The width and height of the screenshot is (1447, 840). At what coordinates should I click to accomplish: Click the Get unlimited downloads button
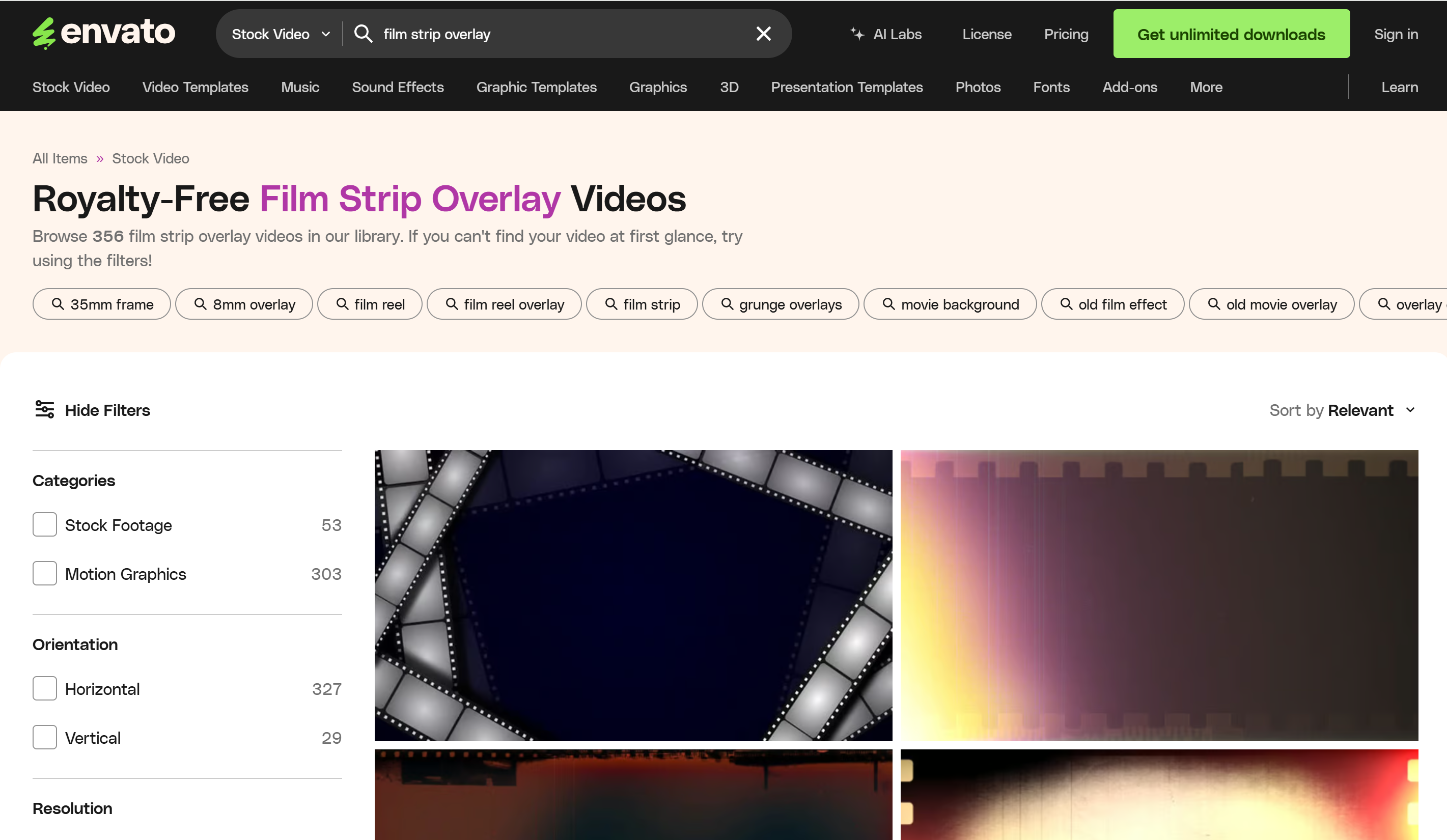tap(1231, 33)
